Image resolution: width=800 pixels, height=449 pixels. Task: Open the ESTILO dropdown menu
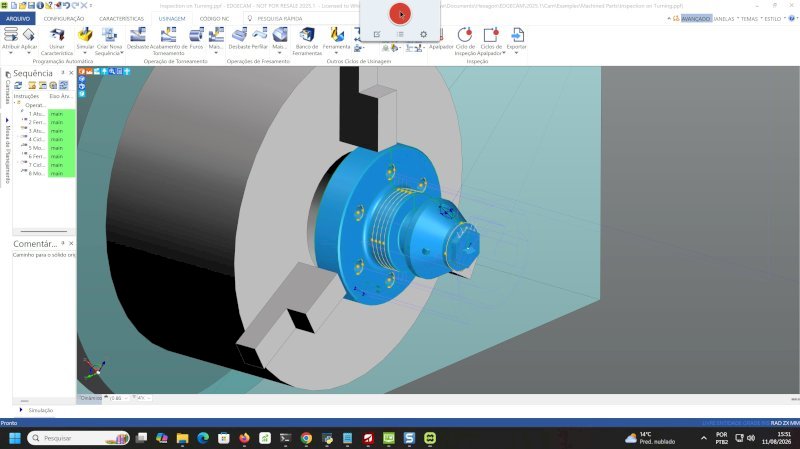coord(774,18)
